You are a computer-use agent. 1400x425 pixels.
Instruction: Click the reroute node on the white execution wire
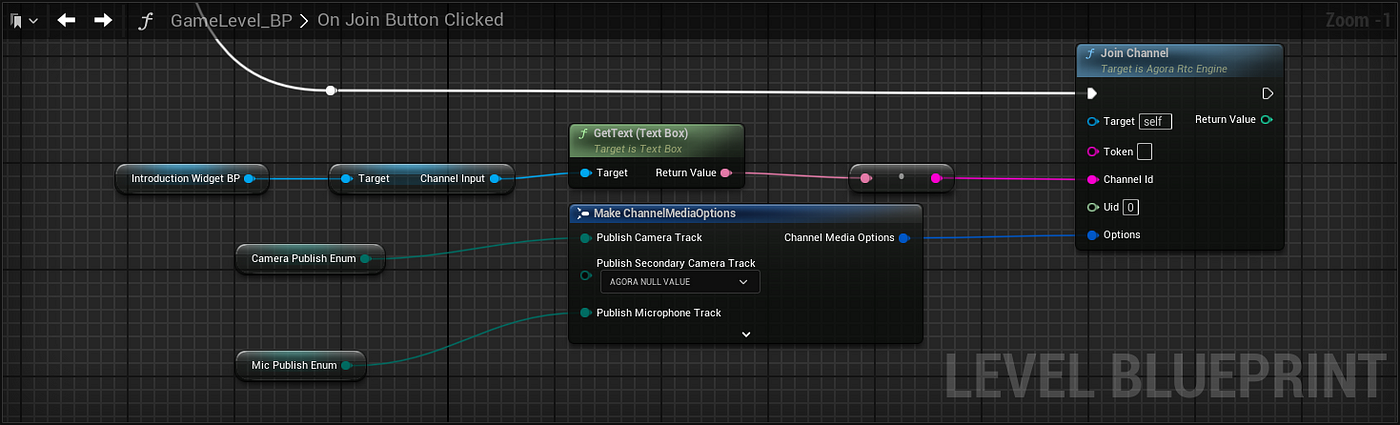point(331,91)
